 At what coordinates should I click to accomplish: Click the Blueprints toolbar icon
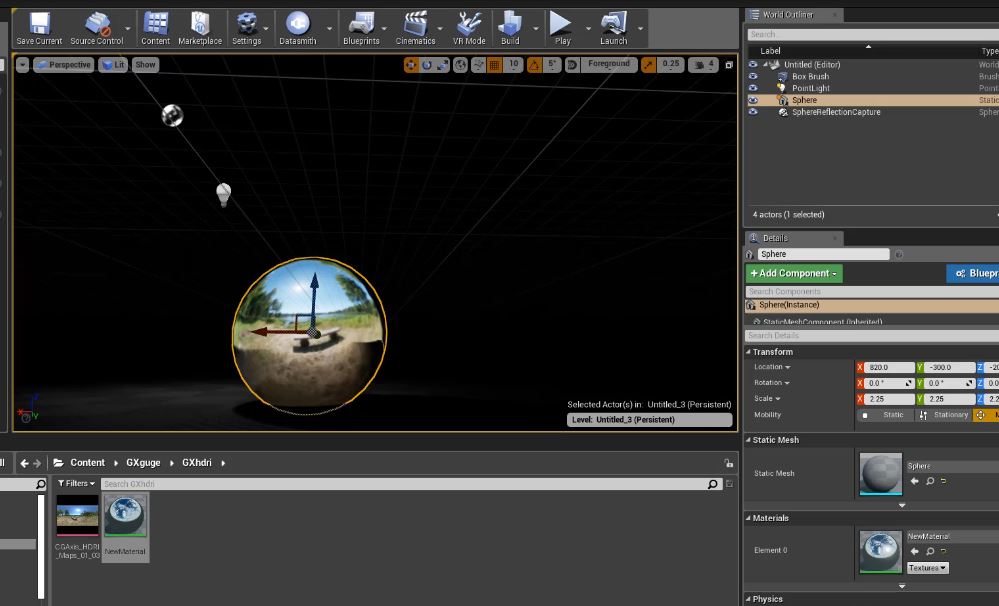361,27
